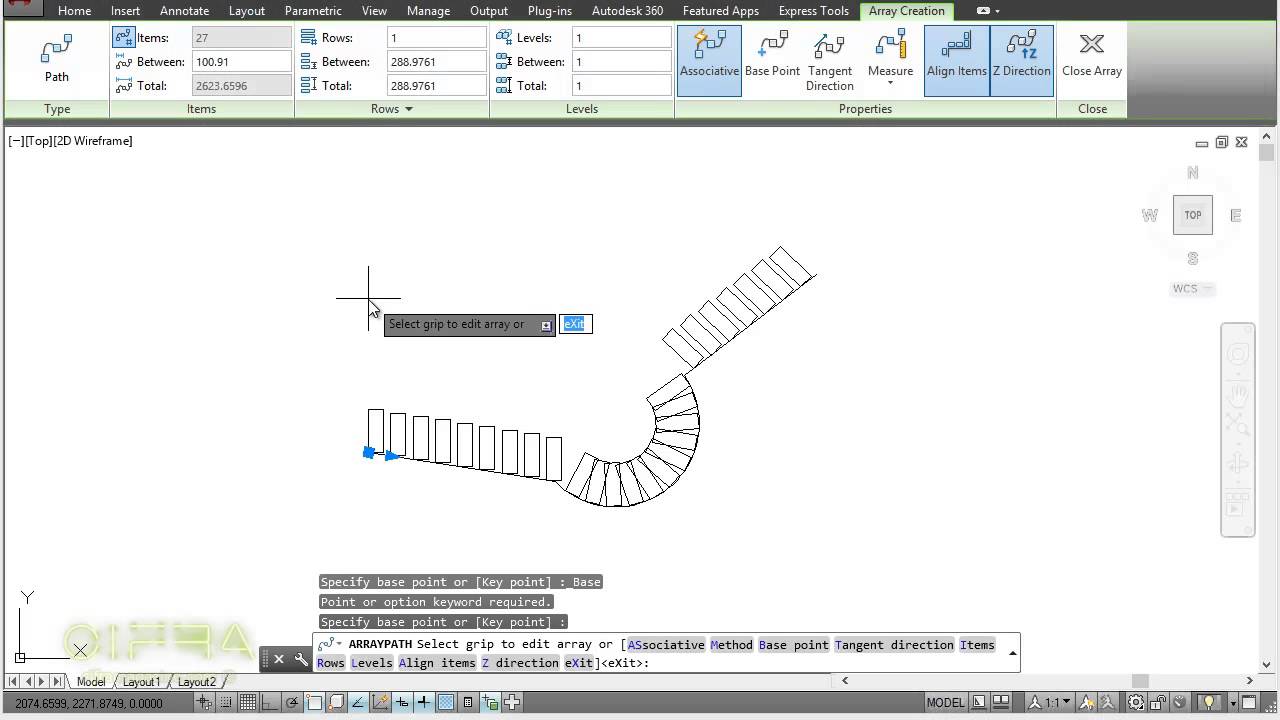Image resolution: width=1280 pixels, height=720 pixels.
Task: Toggle Polar Tracking in status bar
Action: pyautogui.click(x=291, y=702)
